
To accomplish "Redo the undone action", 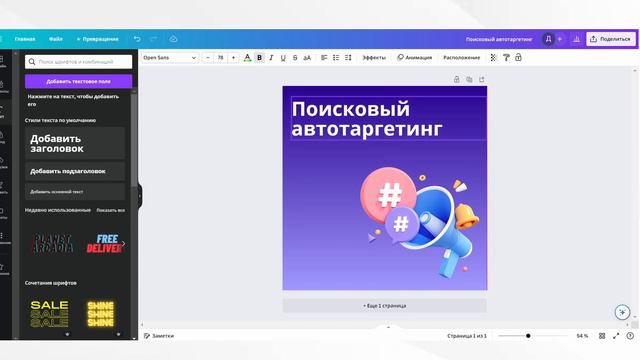I will click(x=154, y=39).
